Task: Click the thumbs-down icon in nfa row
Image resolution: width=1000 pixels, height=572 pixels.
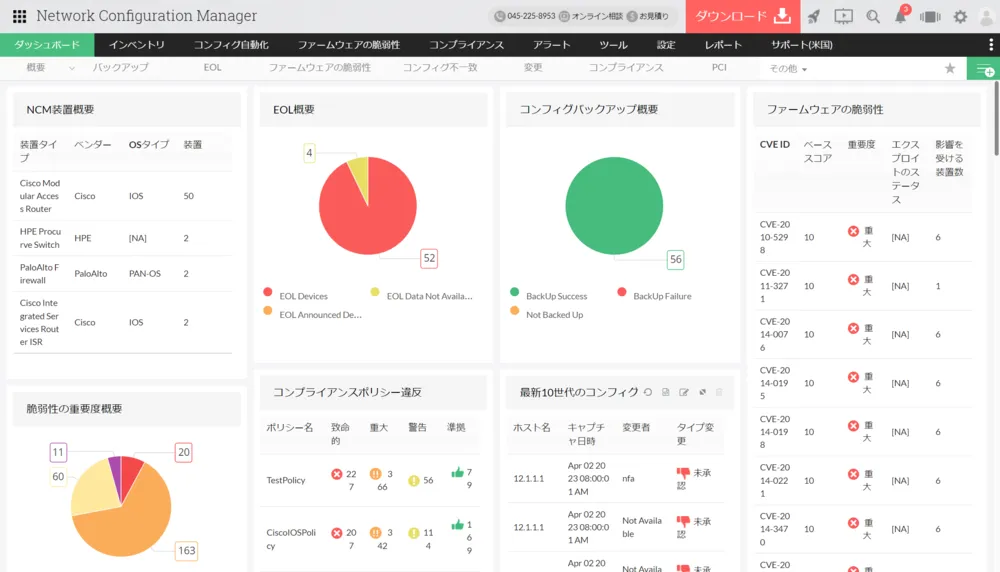Action: pyautogui.click(x=683, y=473)
